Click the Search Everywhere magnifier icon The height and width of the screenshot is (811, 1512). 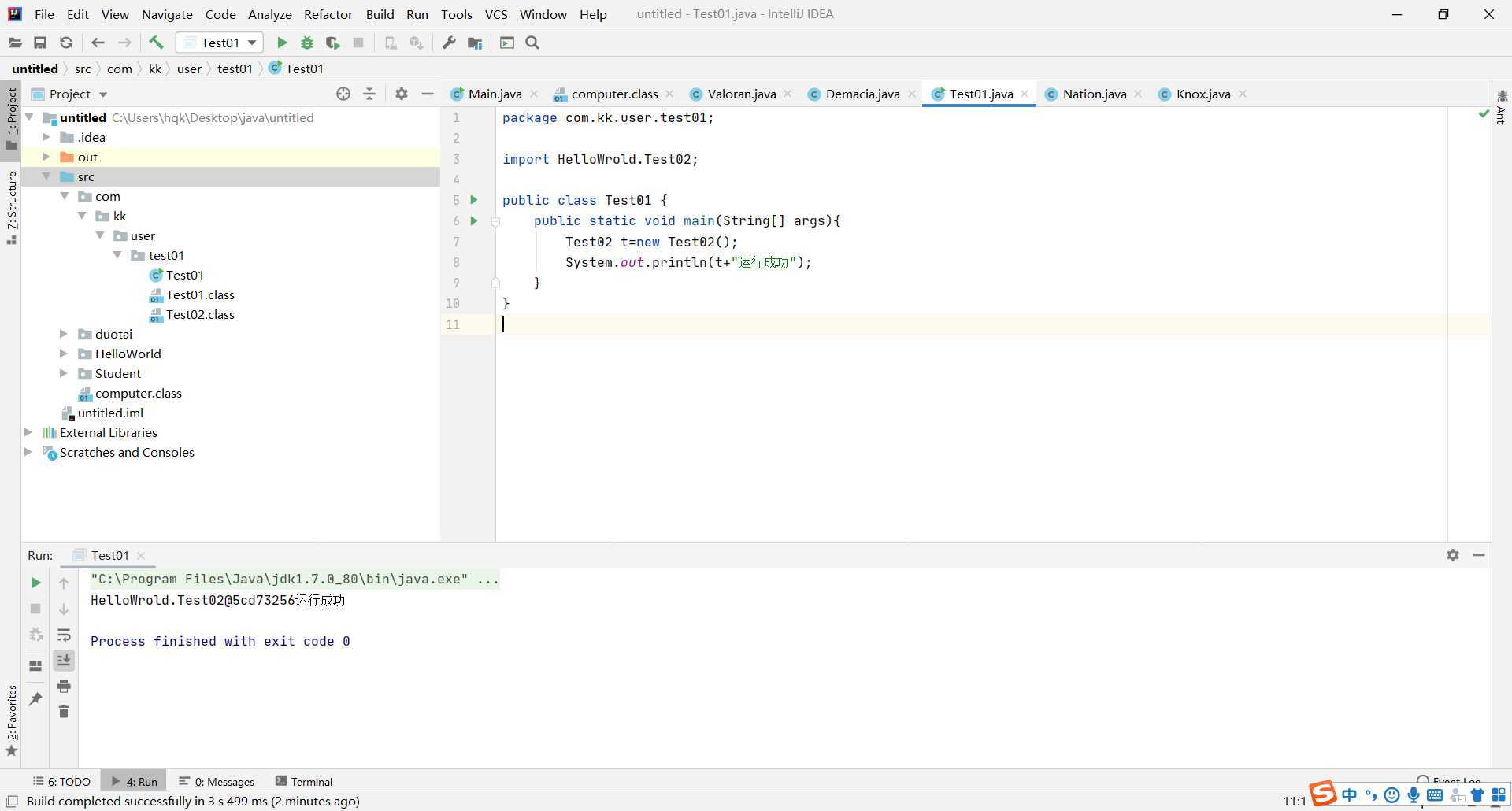(x=532, y=43)
